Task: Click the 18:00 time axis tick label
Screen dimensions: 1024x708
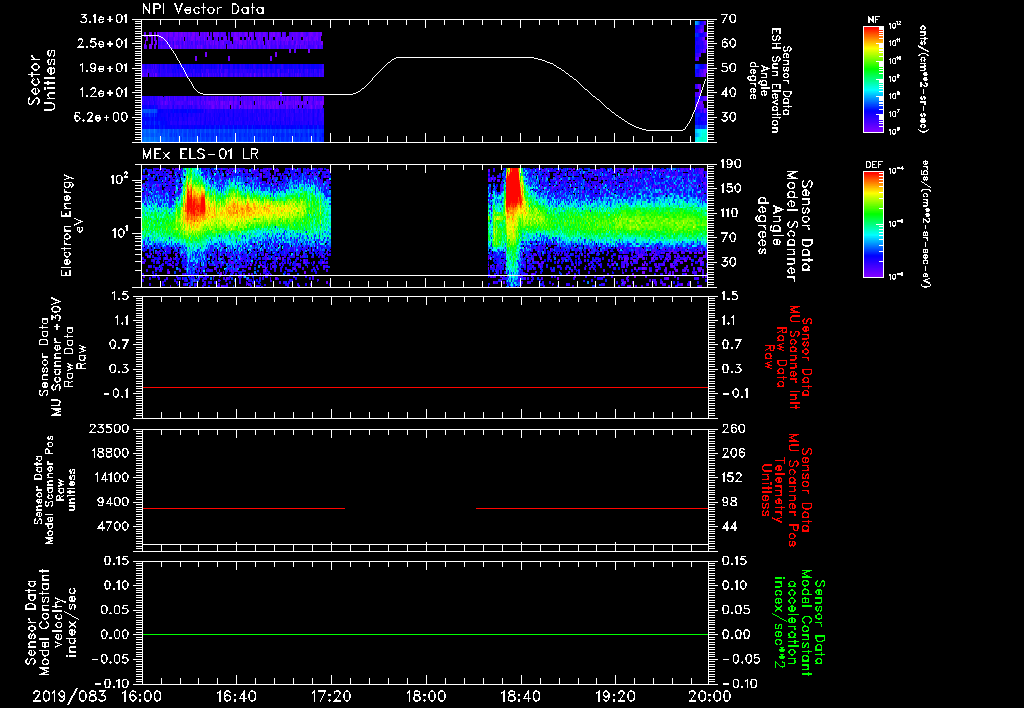Action: (x=426, y=696)
